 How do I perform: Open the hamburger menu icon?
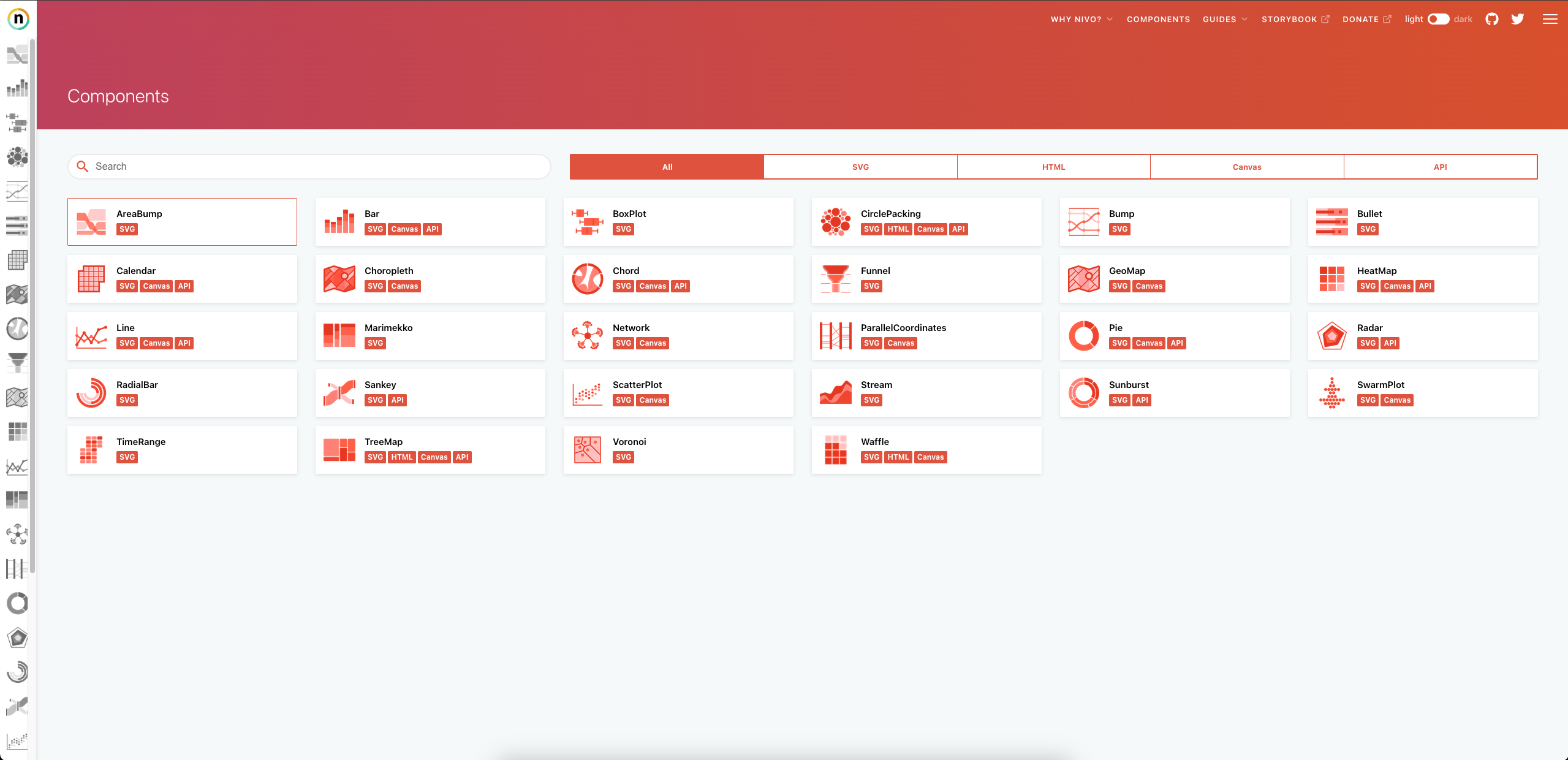pyautogui.click(x=1550, y=19)
